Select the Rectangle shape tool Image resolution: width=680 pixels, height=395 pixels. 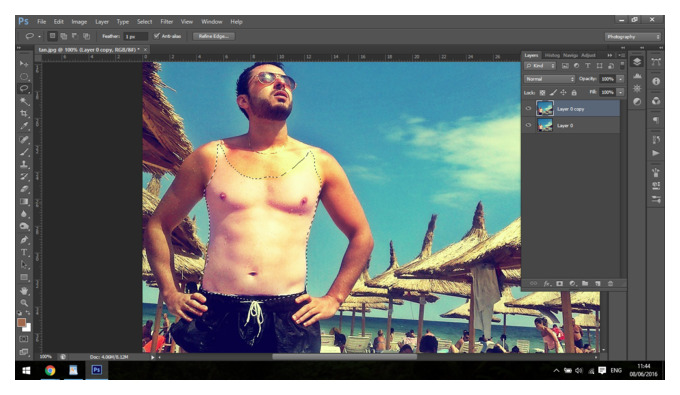pos(23,277)
